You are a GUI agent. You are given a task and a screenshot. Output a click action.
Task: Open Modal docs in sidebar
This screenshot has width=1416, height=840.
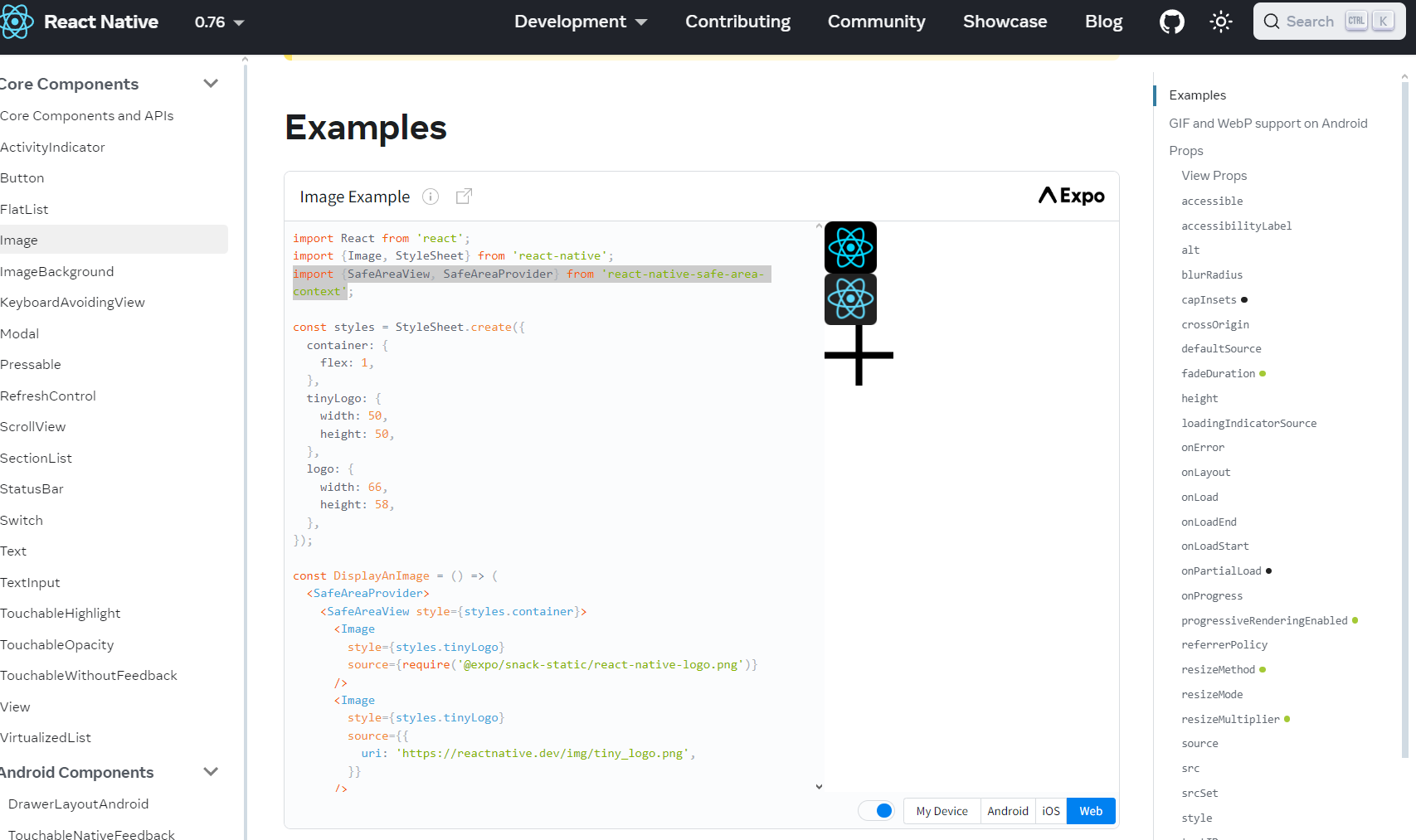[x=20, y=334]
